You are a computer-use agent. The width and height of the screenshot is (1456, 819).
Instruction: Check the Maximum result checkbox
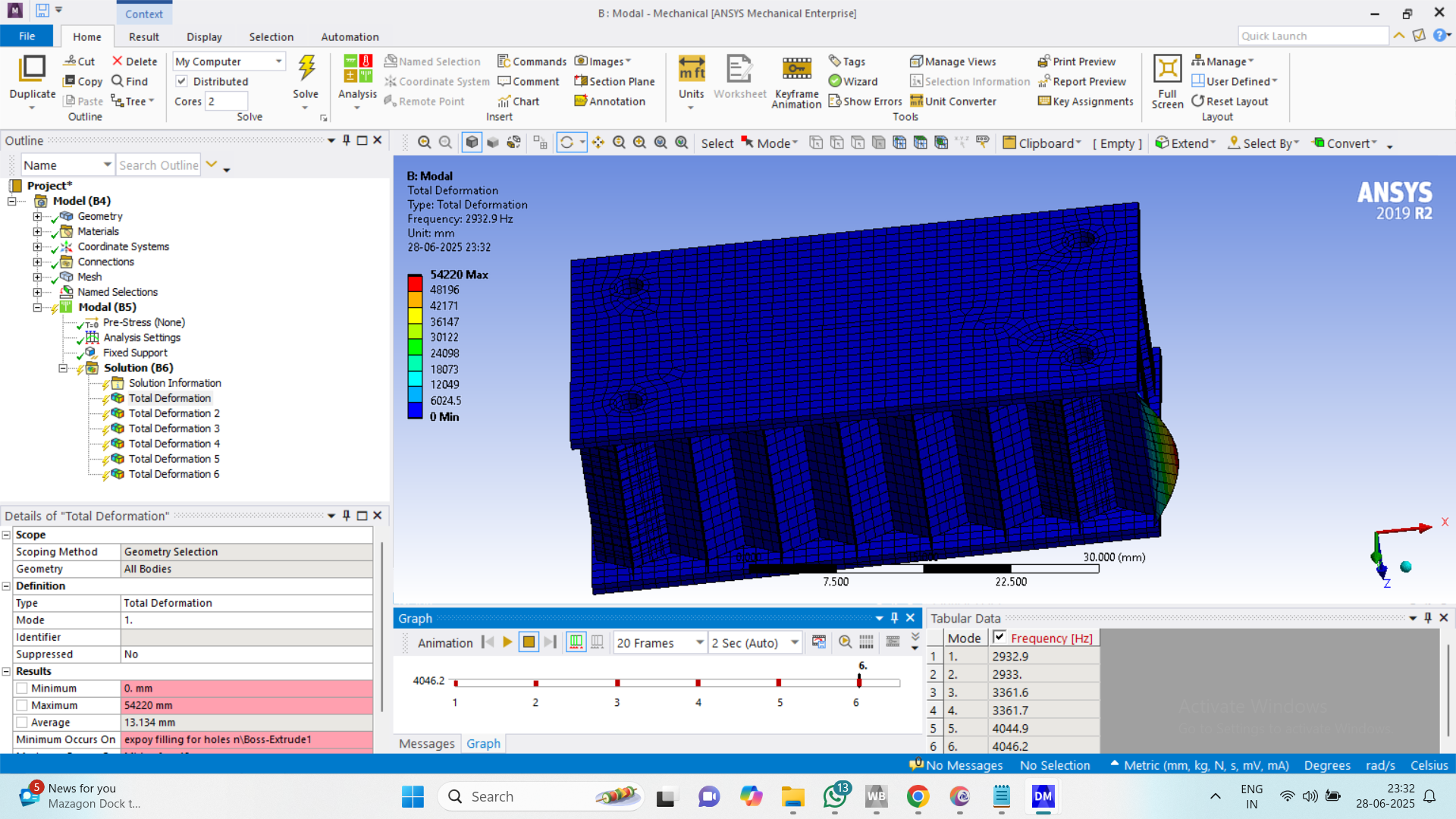click(x=22, y=705)
